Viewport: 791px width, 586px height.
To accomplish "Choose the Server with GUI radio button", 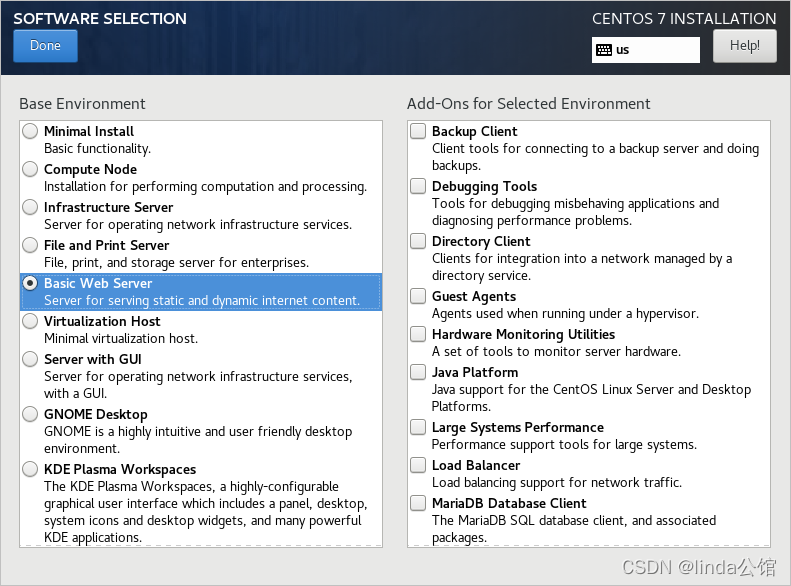I will 30,359.
